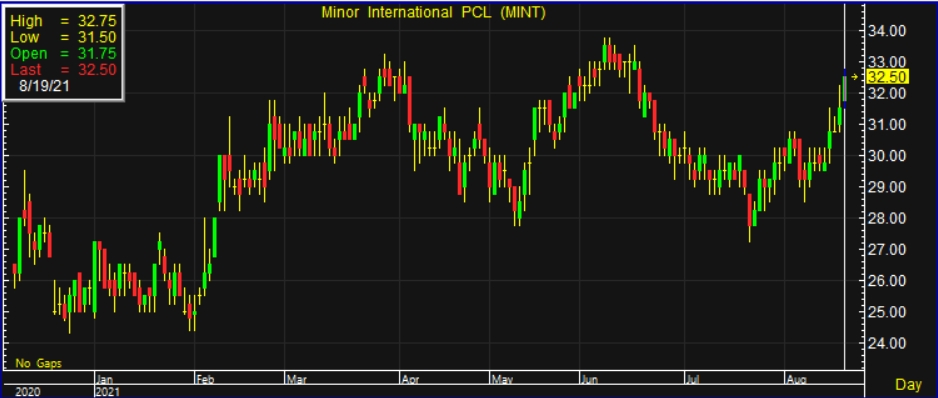Click the Jul month label

coord(693,378)
